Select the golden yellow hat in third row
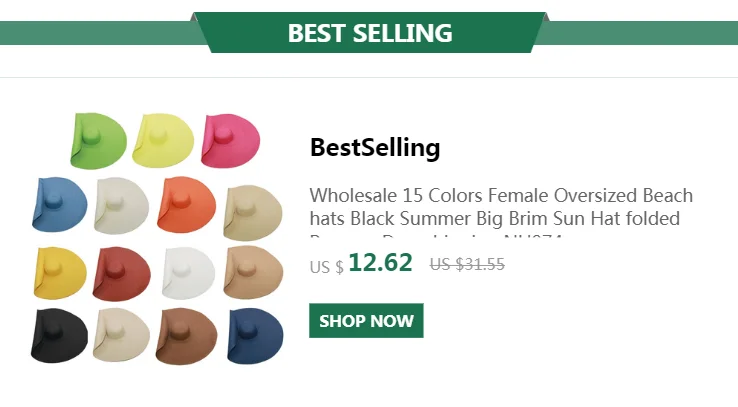The image size is (738, 407). (60, 270)
